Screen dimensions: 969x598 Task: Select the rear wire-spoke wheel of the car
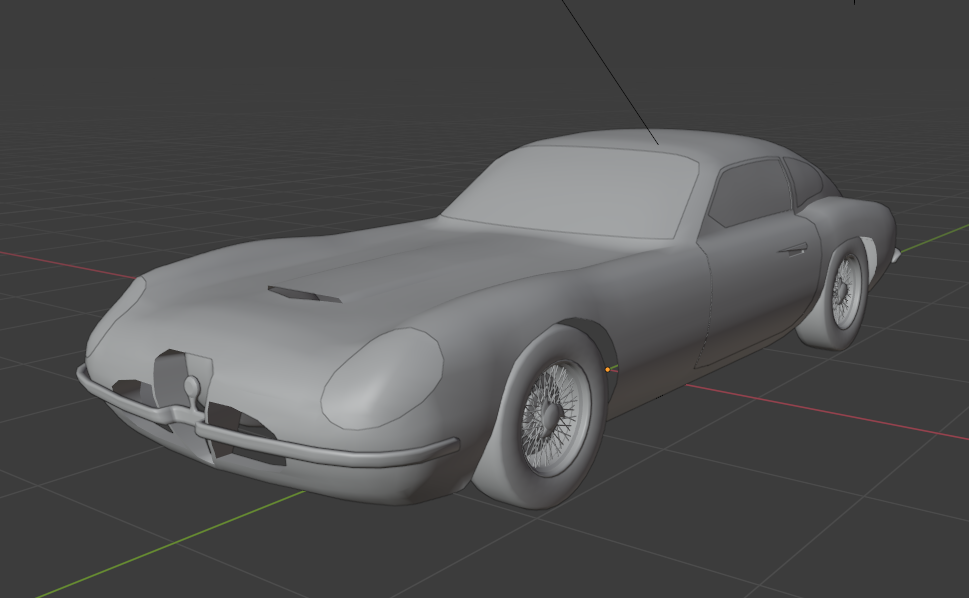[x=845, y=292]
